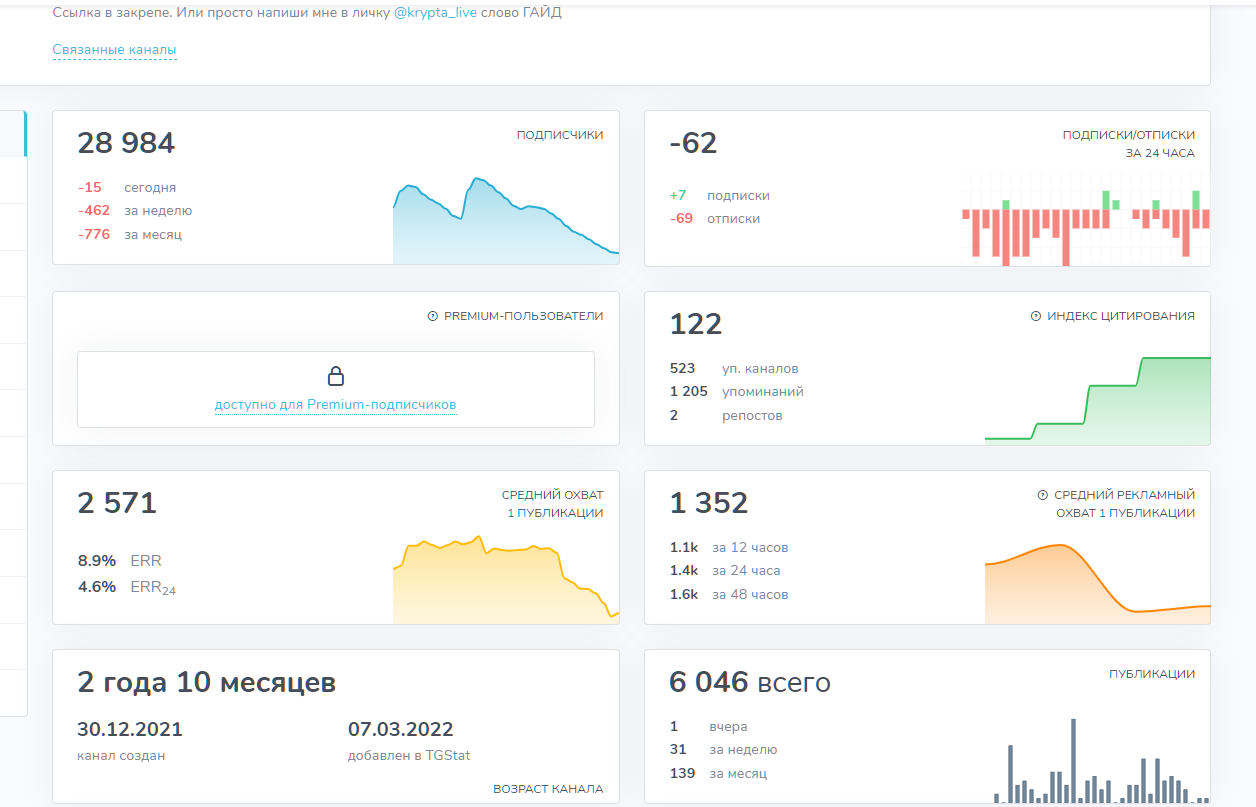Click the help icon beside СРЕДНИЙ РЕКЛАМНЫЙ ОХВАТ
1256x807 pixels.
coord(1043,495)
